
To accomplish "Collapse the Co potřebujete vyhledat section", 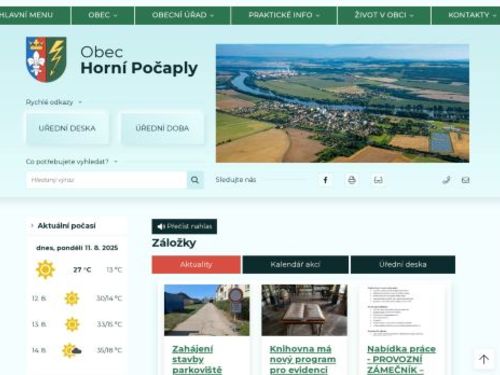I will pyautogui.click(x=72, y=162).
